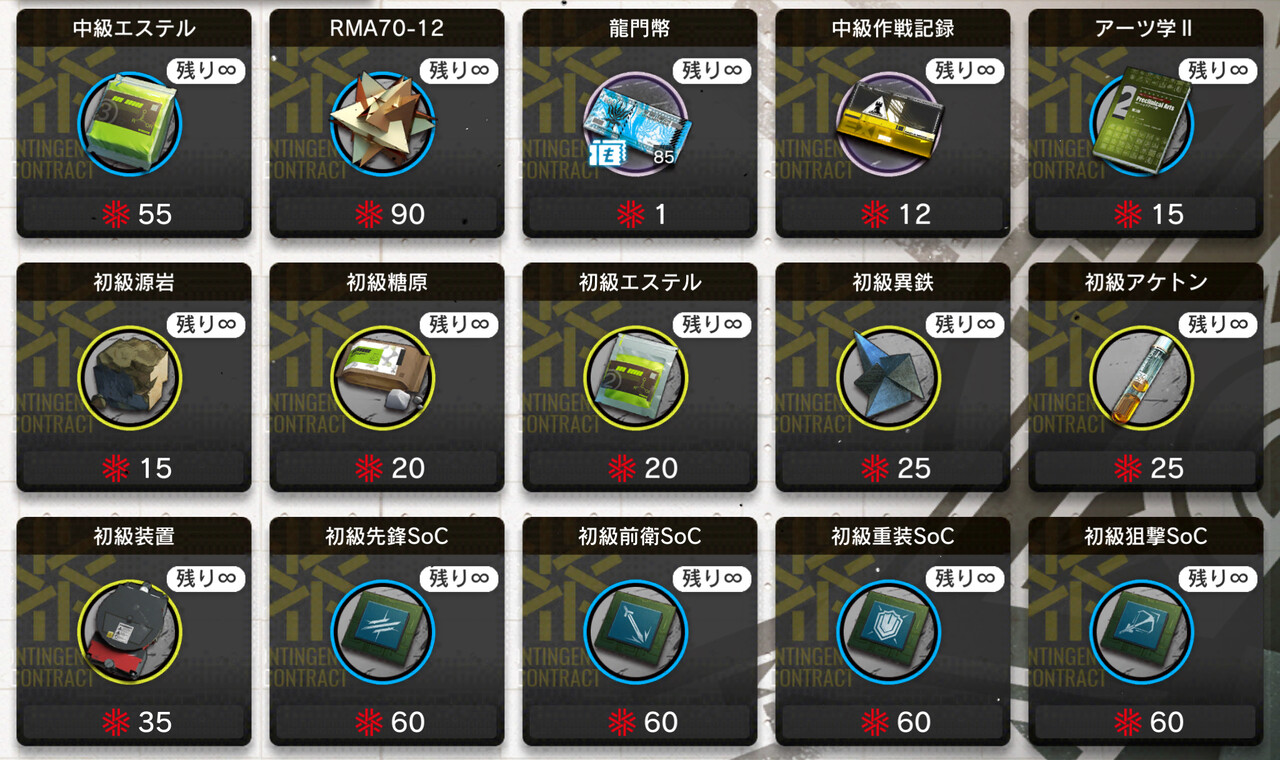The width and height of the screenshot is (1280, 760).
Task: Click the 1 price bar under 龍門幣
Action: coord(640,214)
